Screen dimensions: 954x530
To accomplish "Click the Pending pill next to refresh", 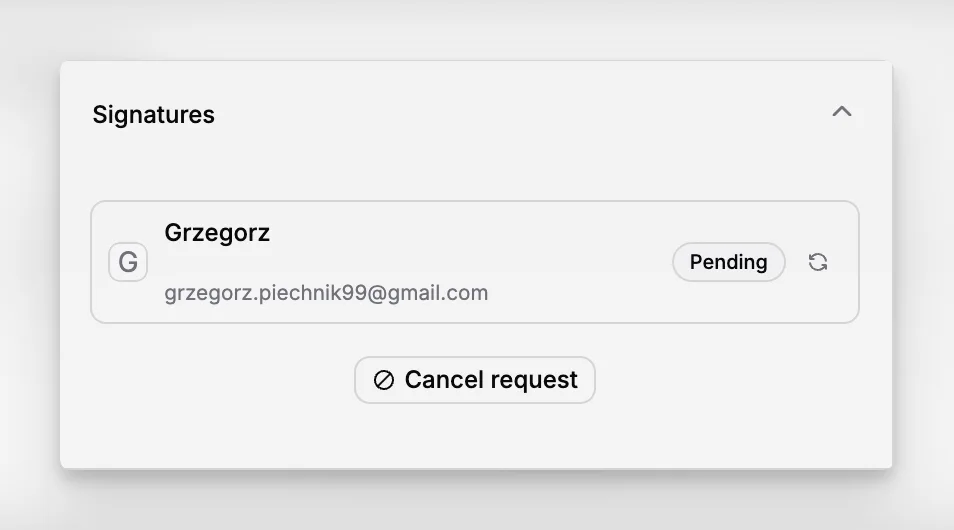I will pos(728,262).
